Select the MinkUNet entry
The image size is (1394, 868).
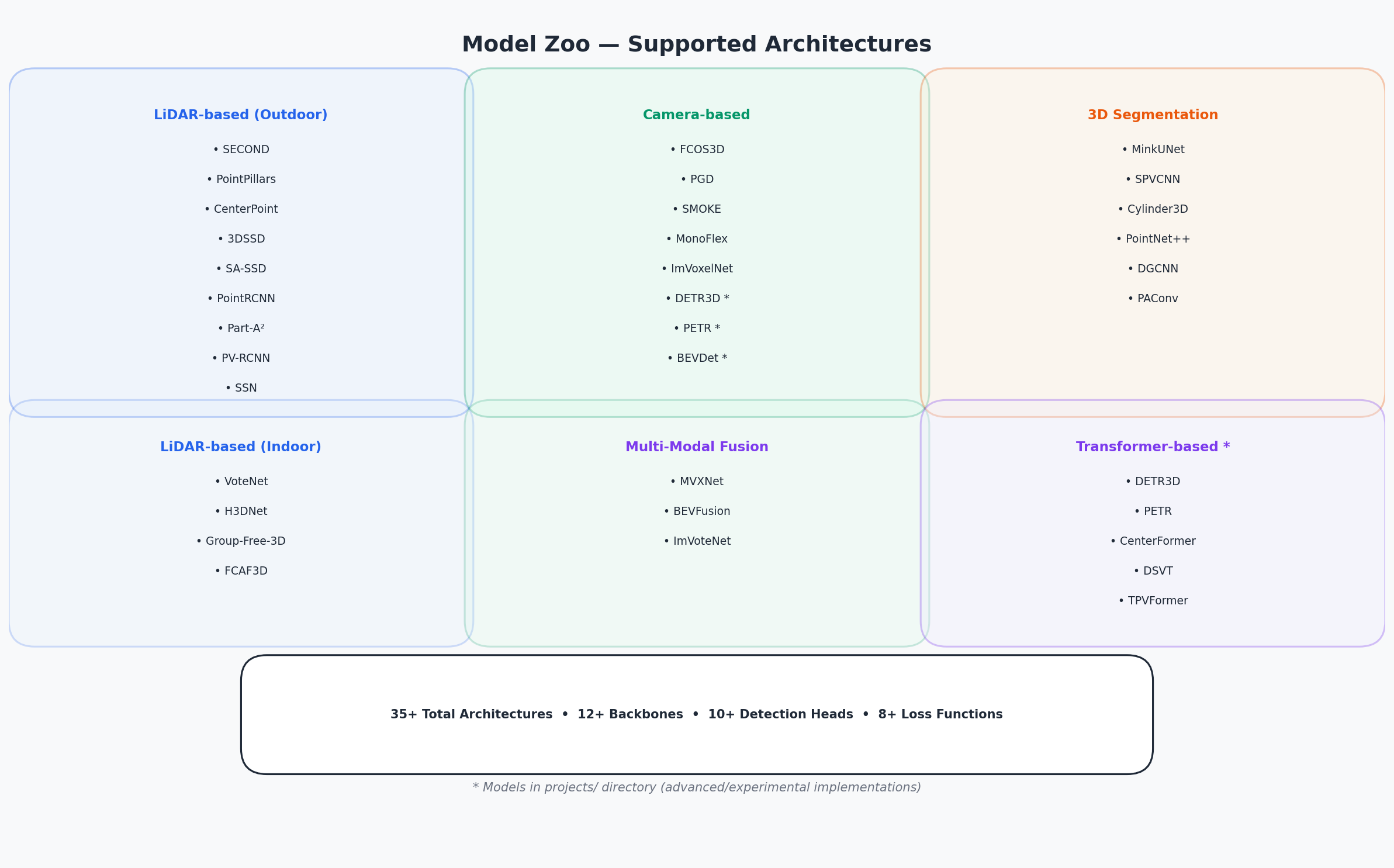[x=1153, y=150]
